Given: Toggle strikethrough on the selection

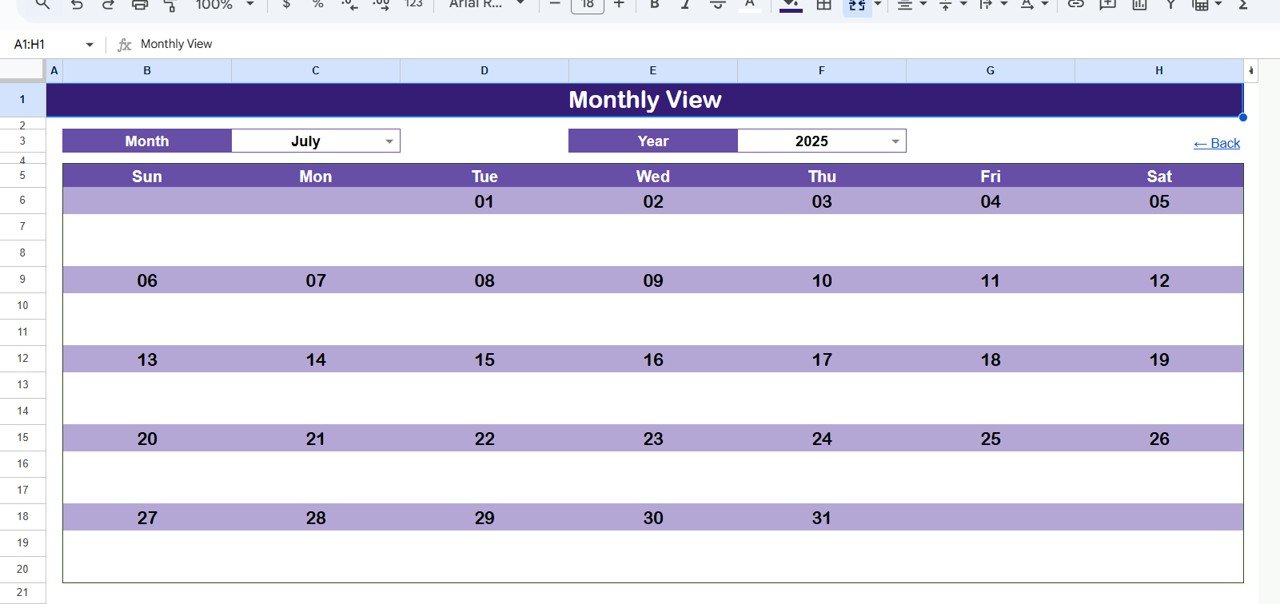Looking at the screenshot, I should [717, 5].
